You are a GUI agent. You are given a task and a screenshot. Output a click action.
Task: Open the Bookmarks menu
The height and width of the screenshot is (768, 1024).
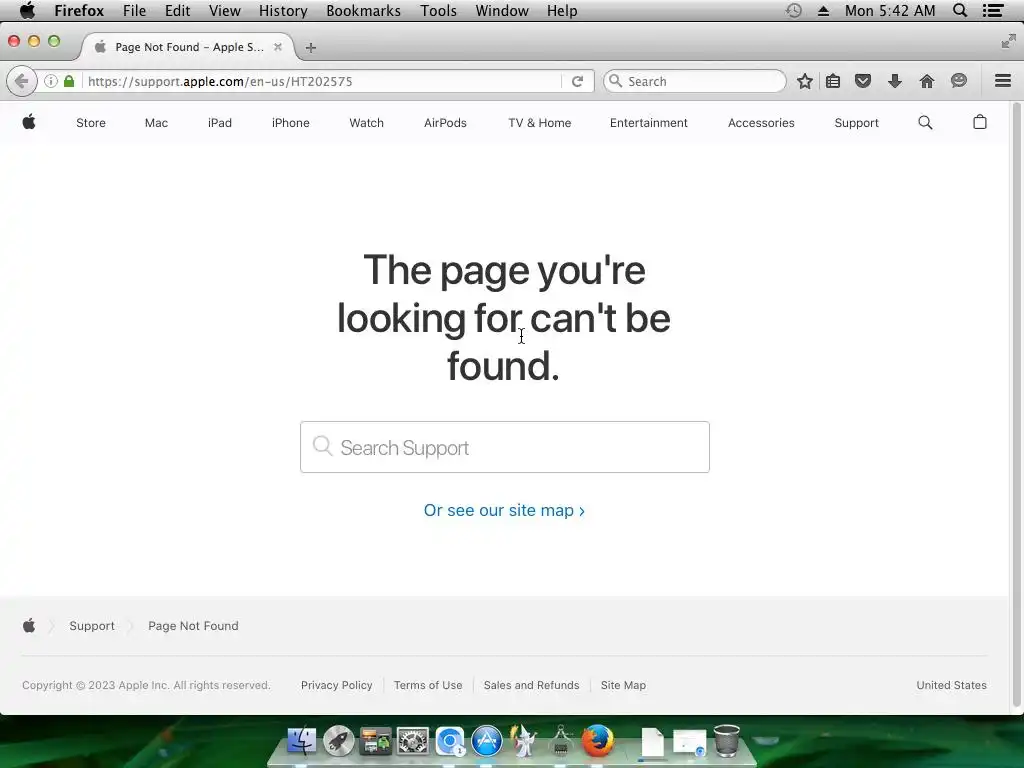(364, 11)
